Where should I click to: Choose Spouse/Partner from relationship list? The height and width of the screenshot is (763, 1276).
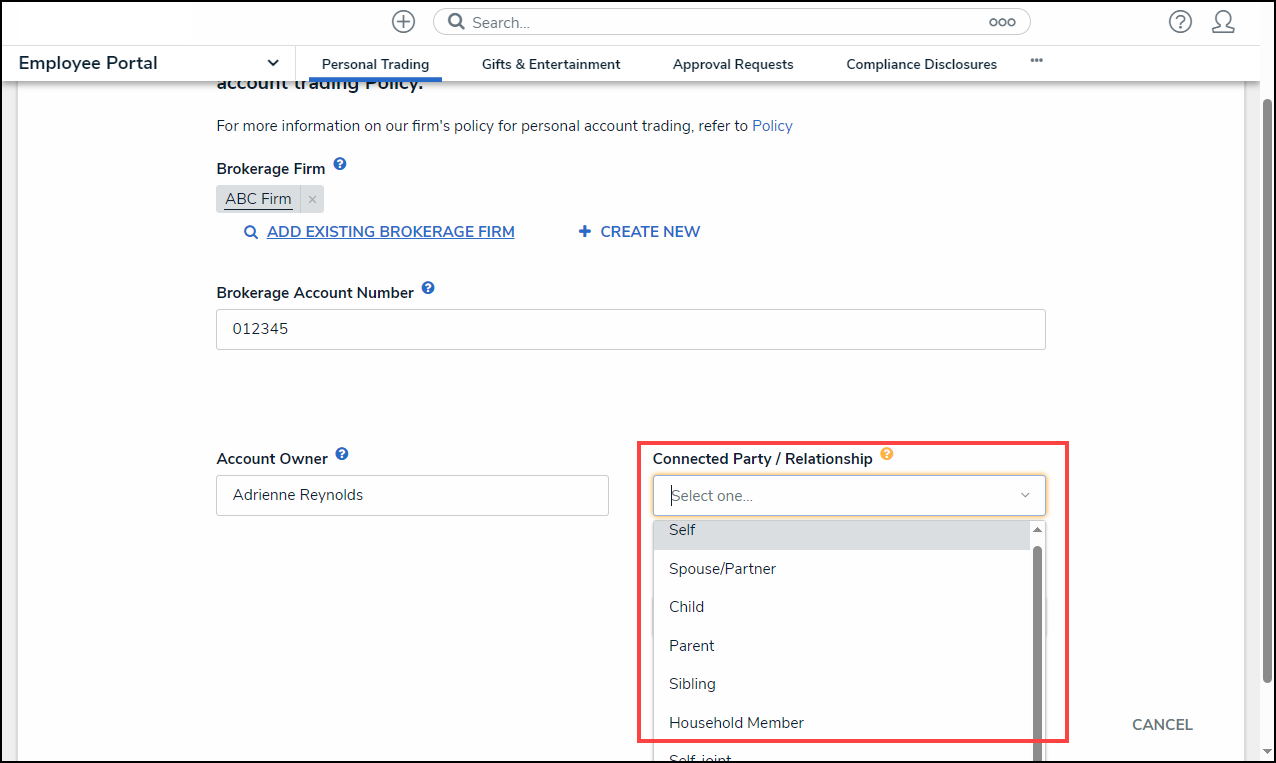(722, 568)
